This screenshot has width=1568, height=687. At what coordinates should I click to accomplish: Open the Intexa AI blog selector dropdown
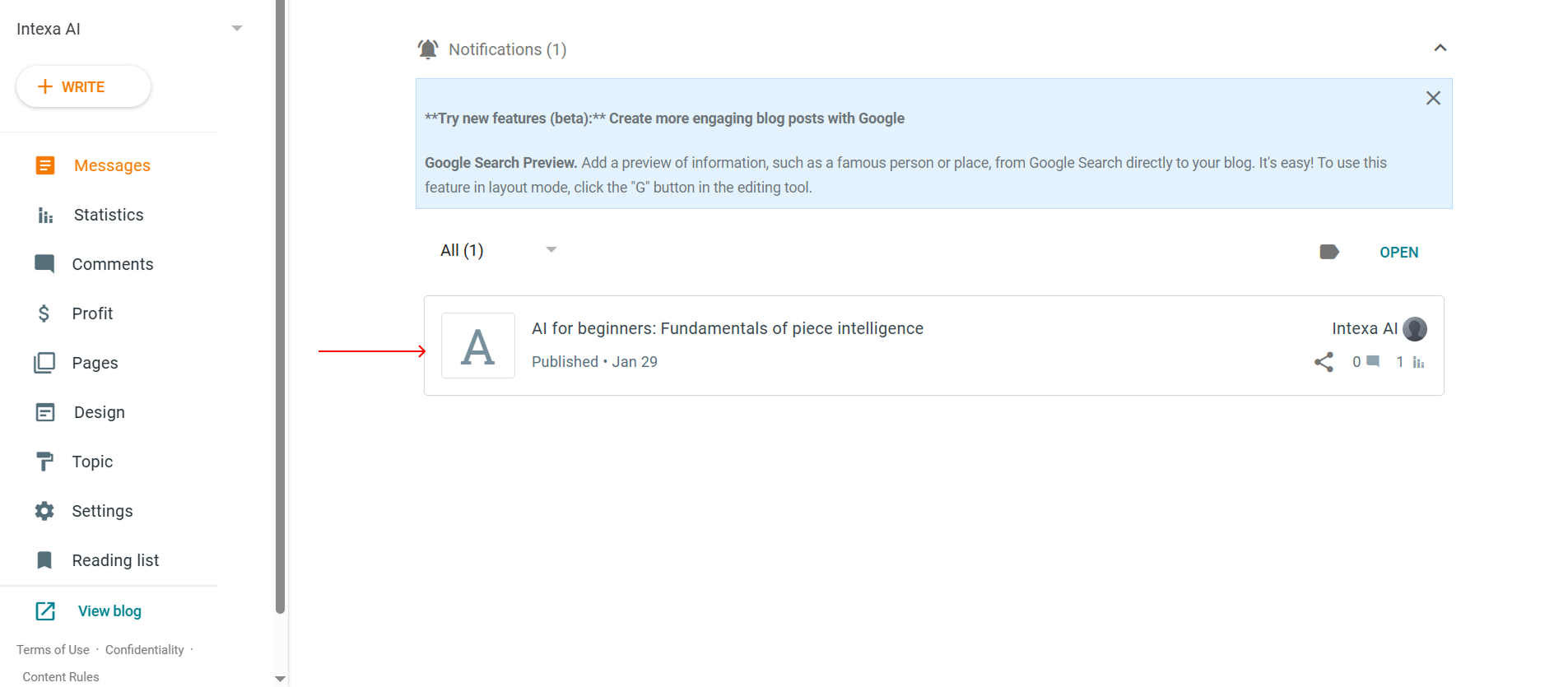(237, 29)
